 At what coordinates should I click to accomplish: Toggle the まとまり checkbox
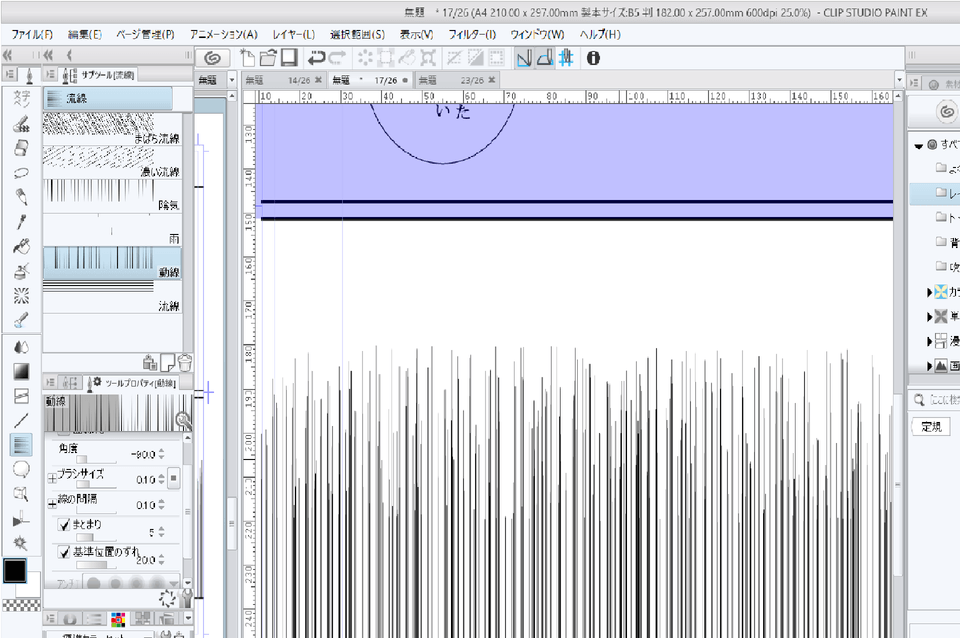[x=65, y=525]
